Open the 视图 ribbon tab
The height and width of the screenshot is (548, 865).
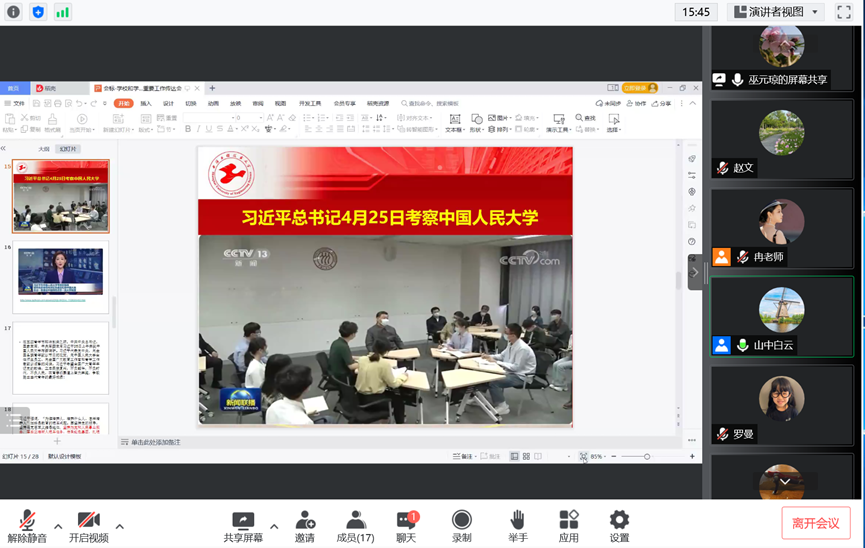click(280, 103)
